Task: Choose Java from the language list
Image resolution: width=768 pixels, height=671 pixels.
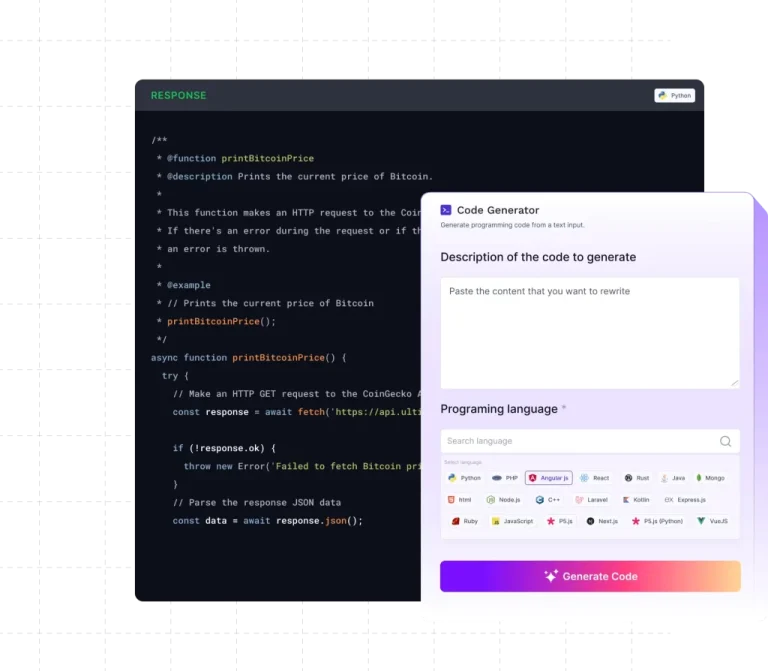Action: coord(673,478)
